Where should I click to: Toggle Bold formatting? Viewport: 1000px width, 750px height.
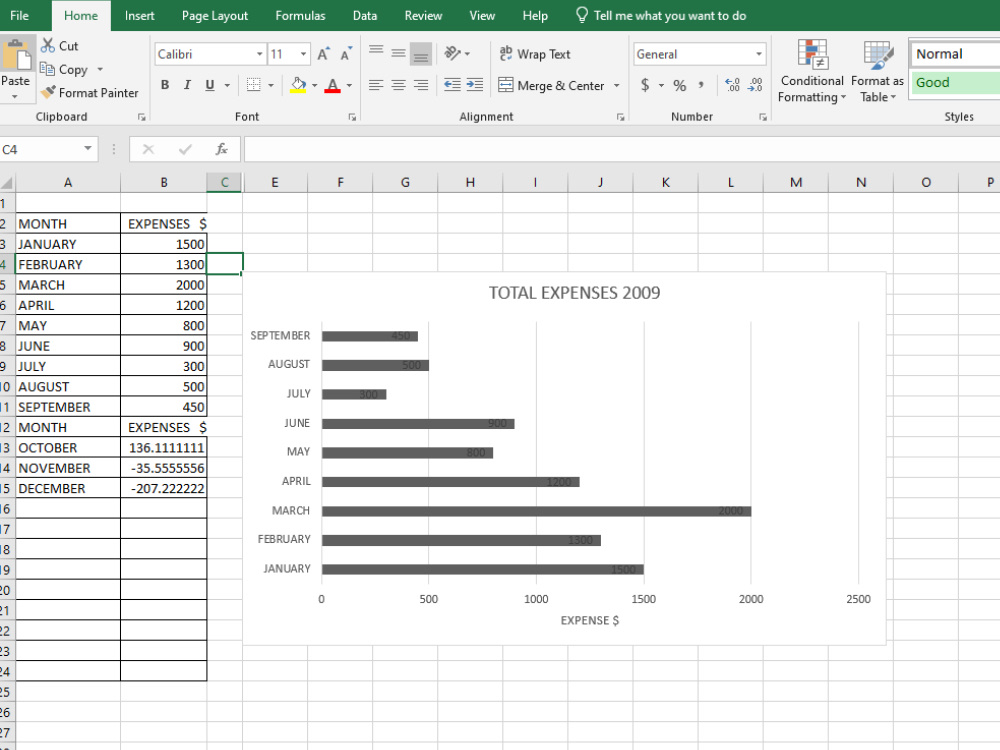(165, 85)
